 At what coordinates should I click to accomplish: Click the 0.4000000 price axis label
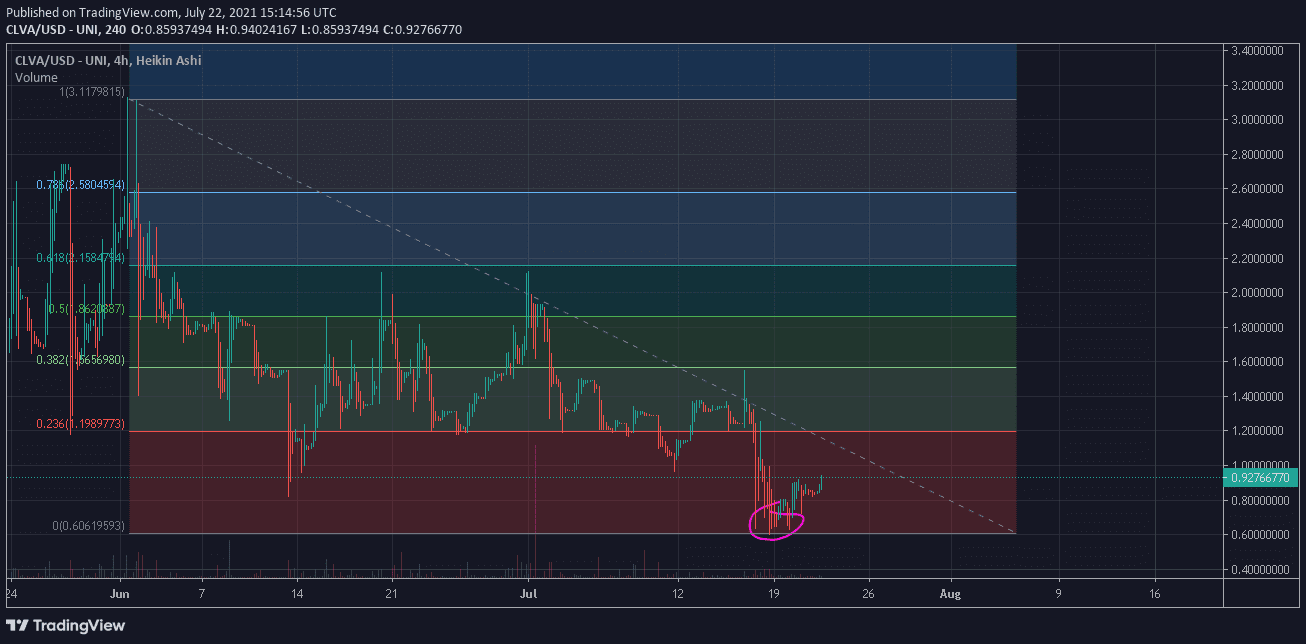coord(1263,570)
